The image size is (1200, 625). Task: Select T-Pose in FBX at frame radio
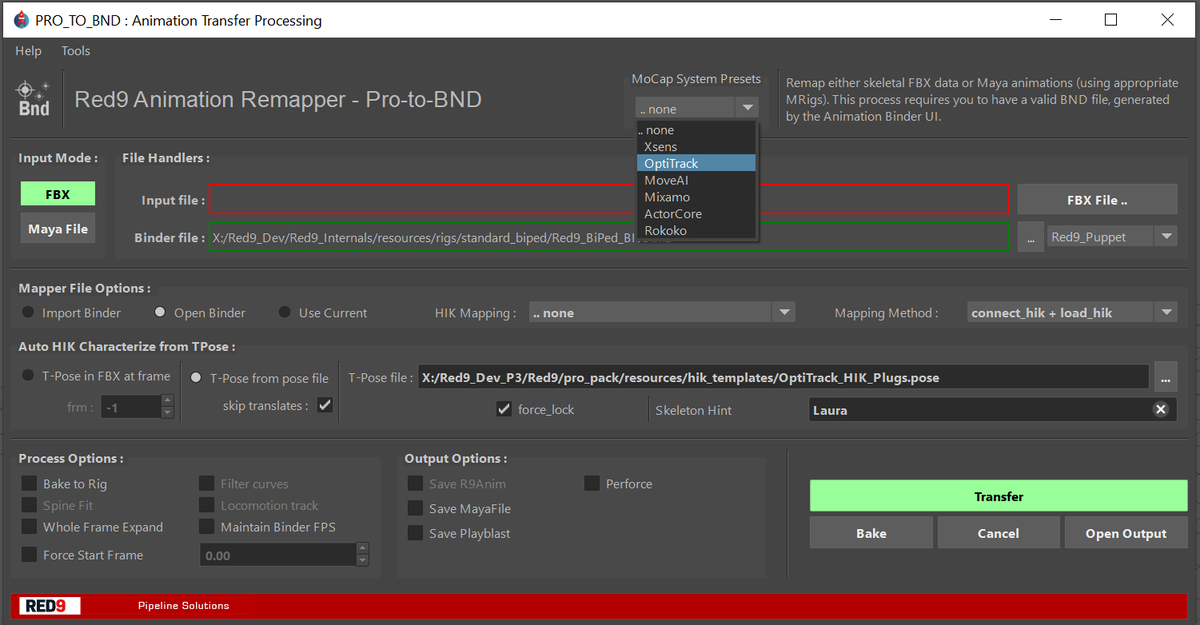[29, 377]
